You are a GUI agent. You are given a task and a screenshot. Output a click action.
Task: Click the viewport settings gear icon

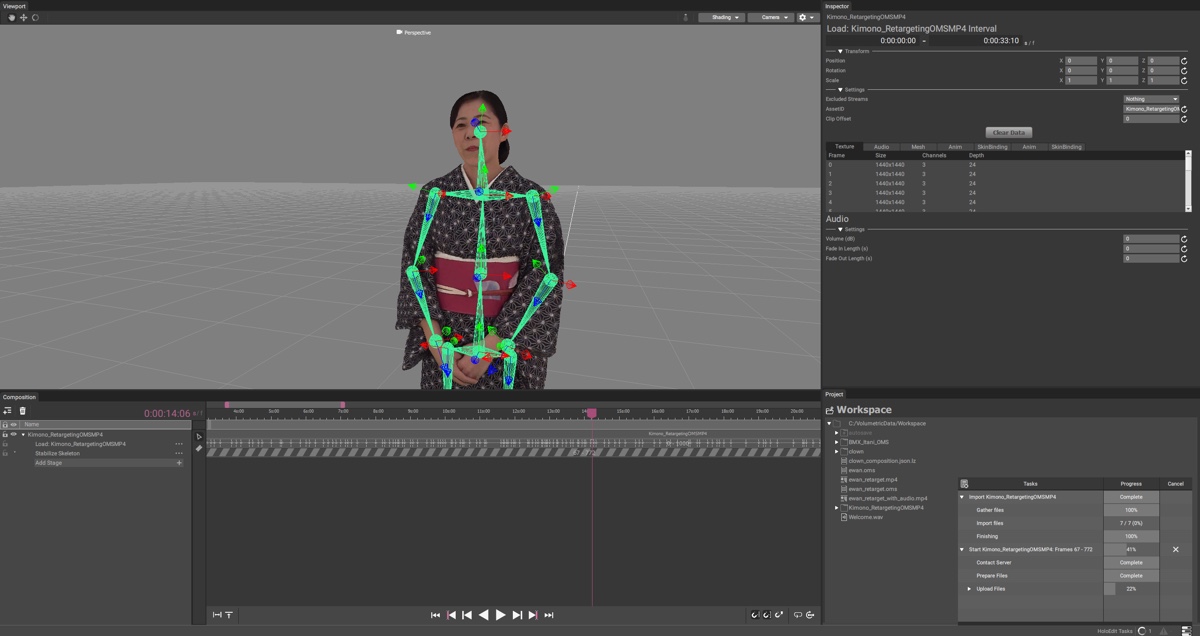point(805,17)
